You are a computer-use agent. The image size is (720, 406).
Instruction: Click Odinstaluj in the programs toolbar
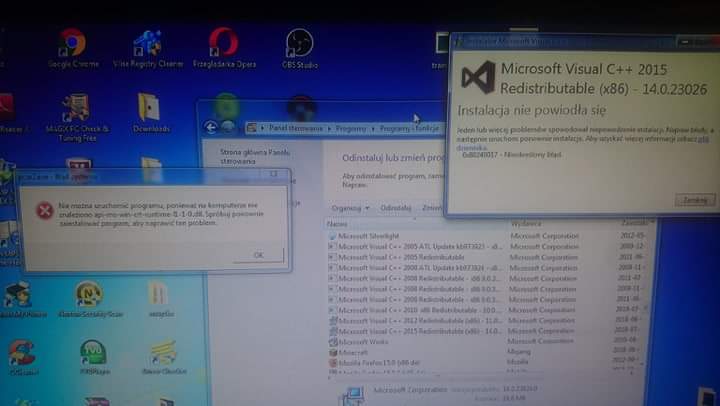pyautogui.click(x=395, y=208)
